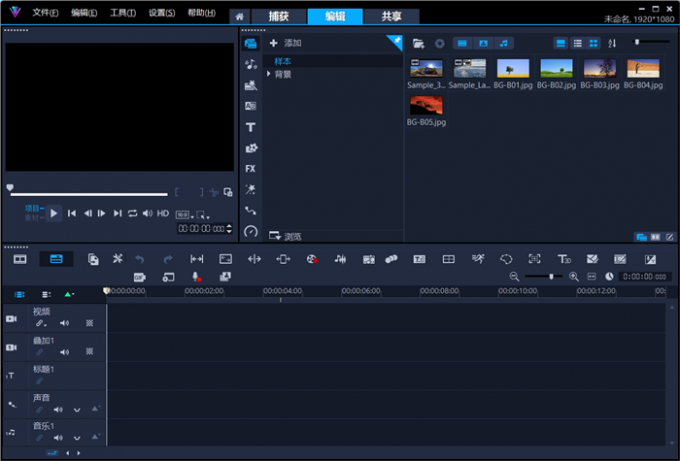Zoom in the timeline
Image resolution: width=680 pixels, height=461 pixels.
[x=574, y=277]
